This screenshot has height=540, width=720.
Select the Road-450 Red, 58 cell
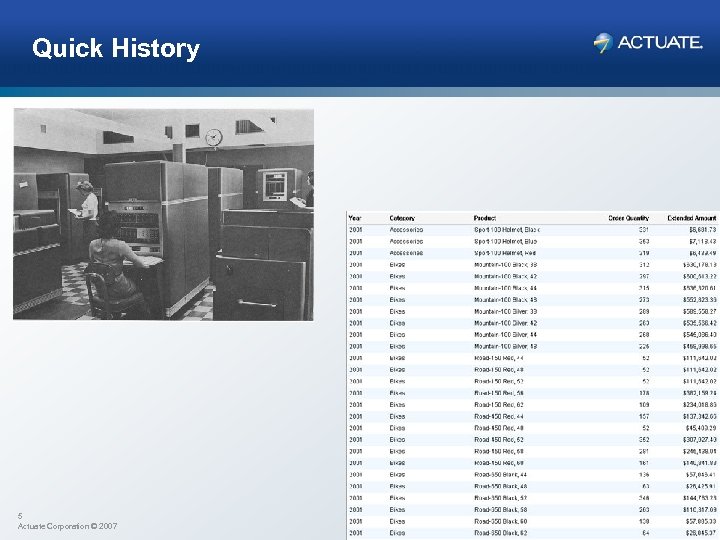[499, 451]
